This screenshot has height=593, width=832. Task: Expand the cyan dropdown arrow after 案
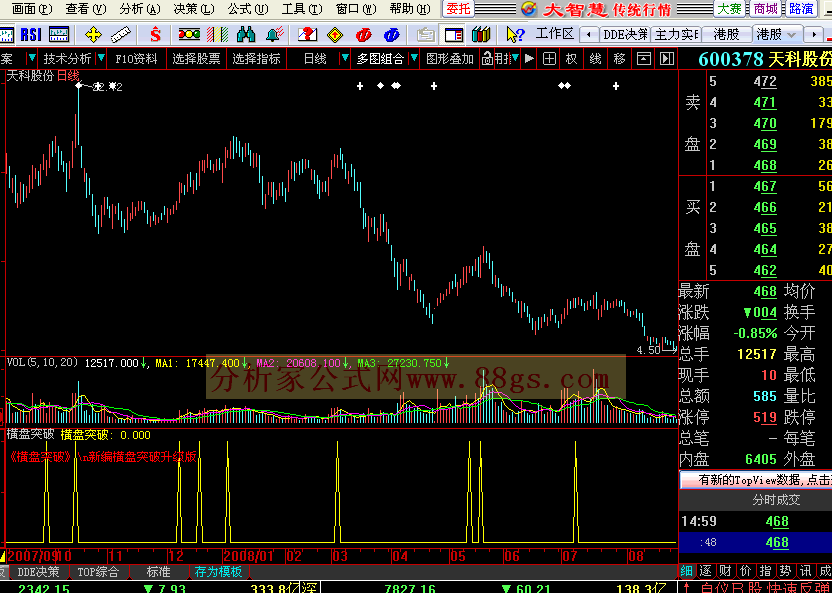(x=31, y=58)
